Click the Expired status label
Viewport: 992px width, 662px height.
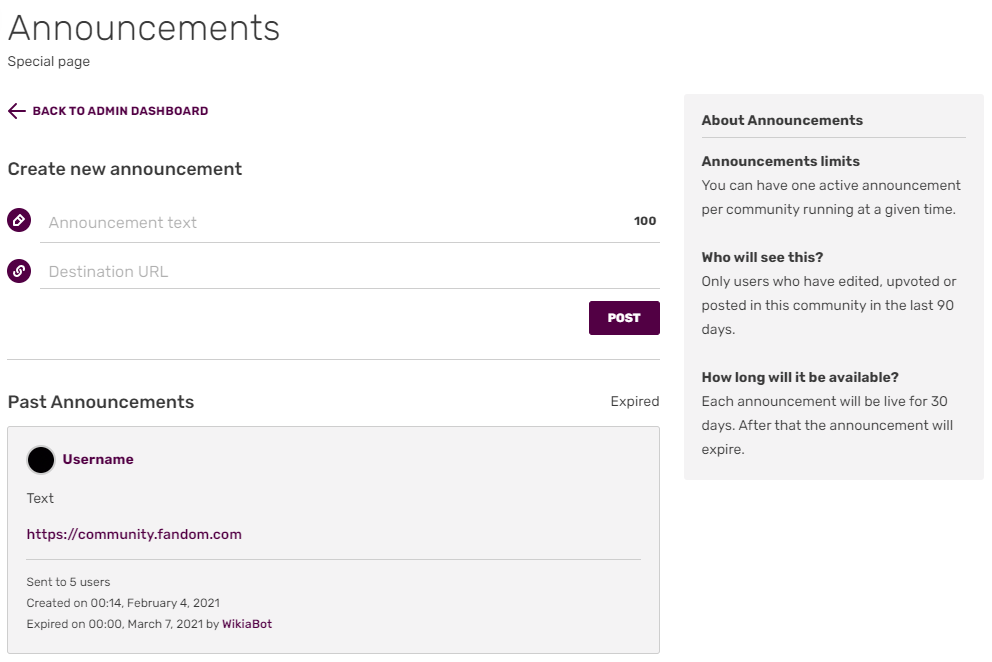point(635,401)
